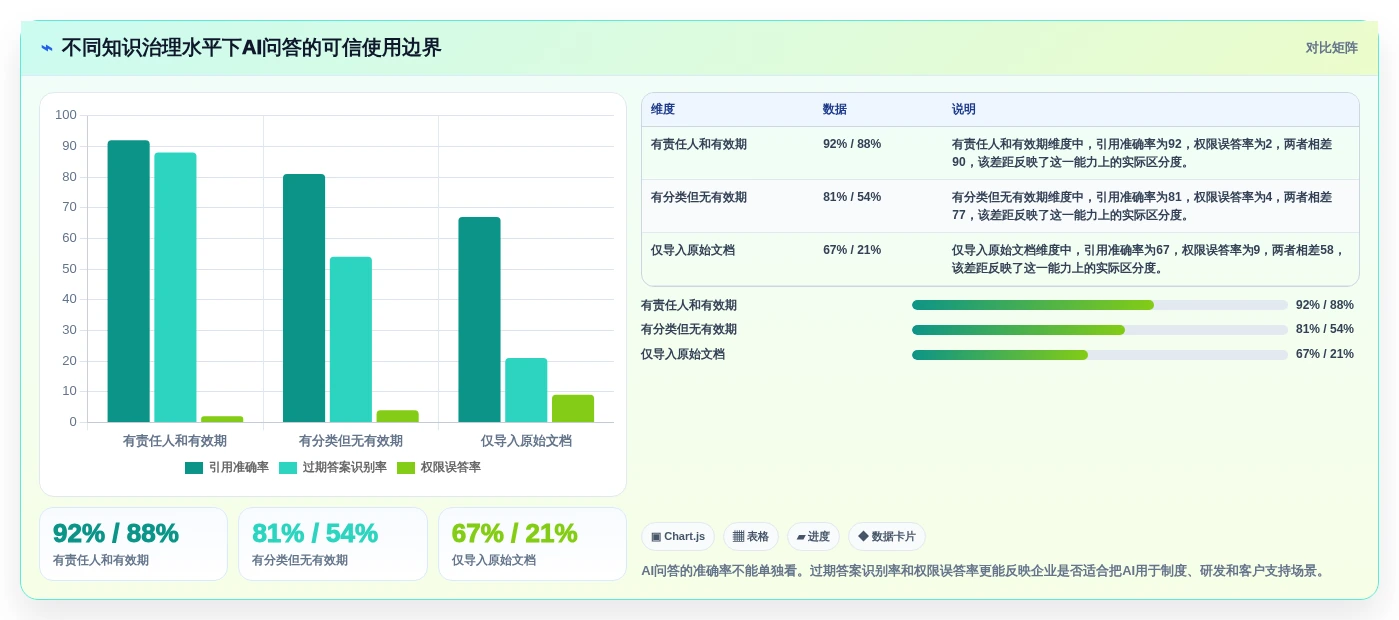Click the footer note starting AI问答的准确率
Screen dimensions: 1399x620
click(x=985, y=571)
